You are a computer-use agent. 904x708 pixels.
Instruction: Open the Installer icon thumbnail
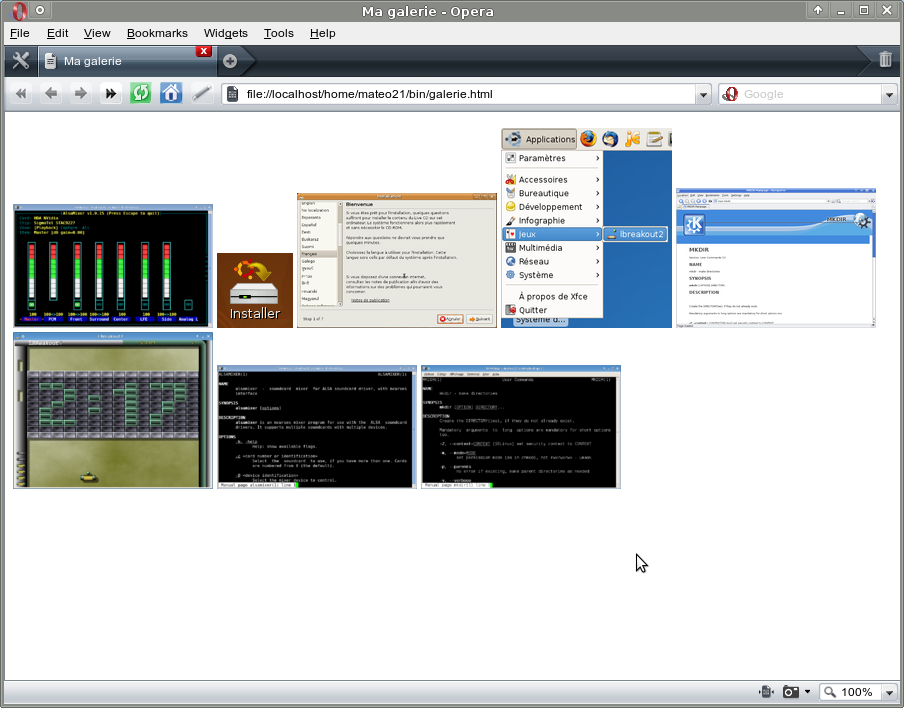[x=255, y=290]
